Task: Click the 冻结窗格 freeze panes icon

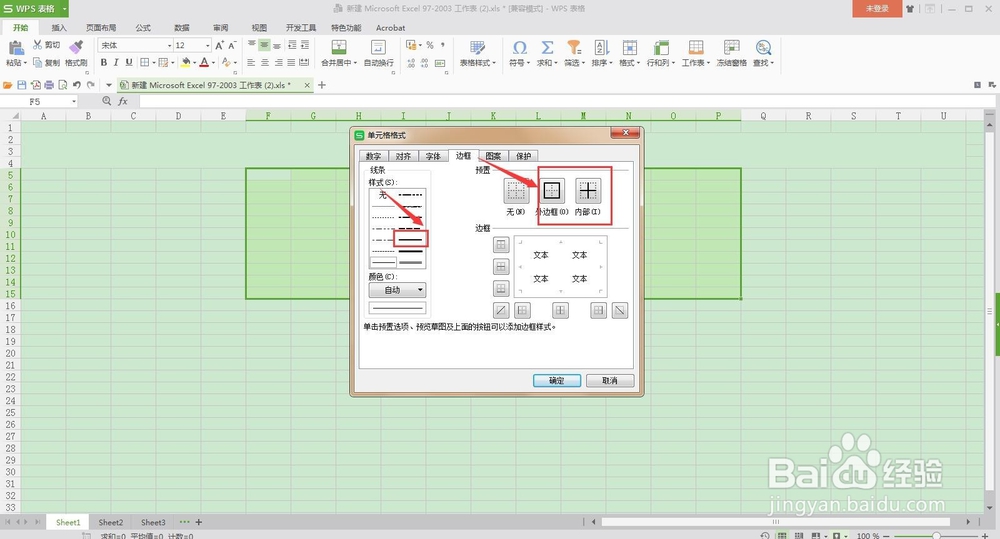Action: tap(732, 48)
